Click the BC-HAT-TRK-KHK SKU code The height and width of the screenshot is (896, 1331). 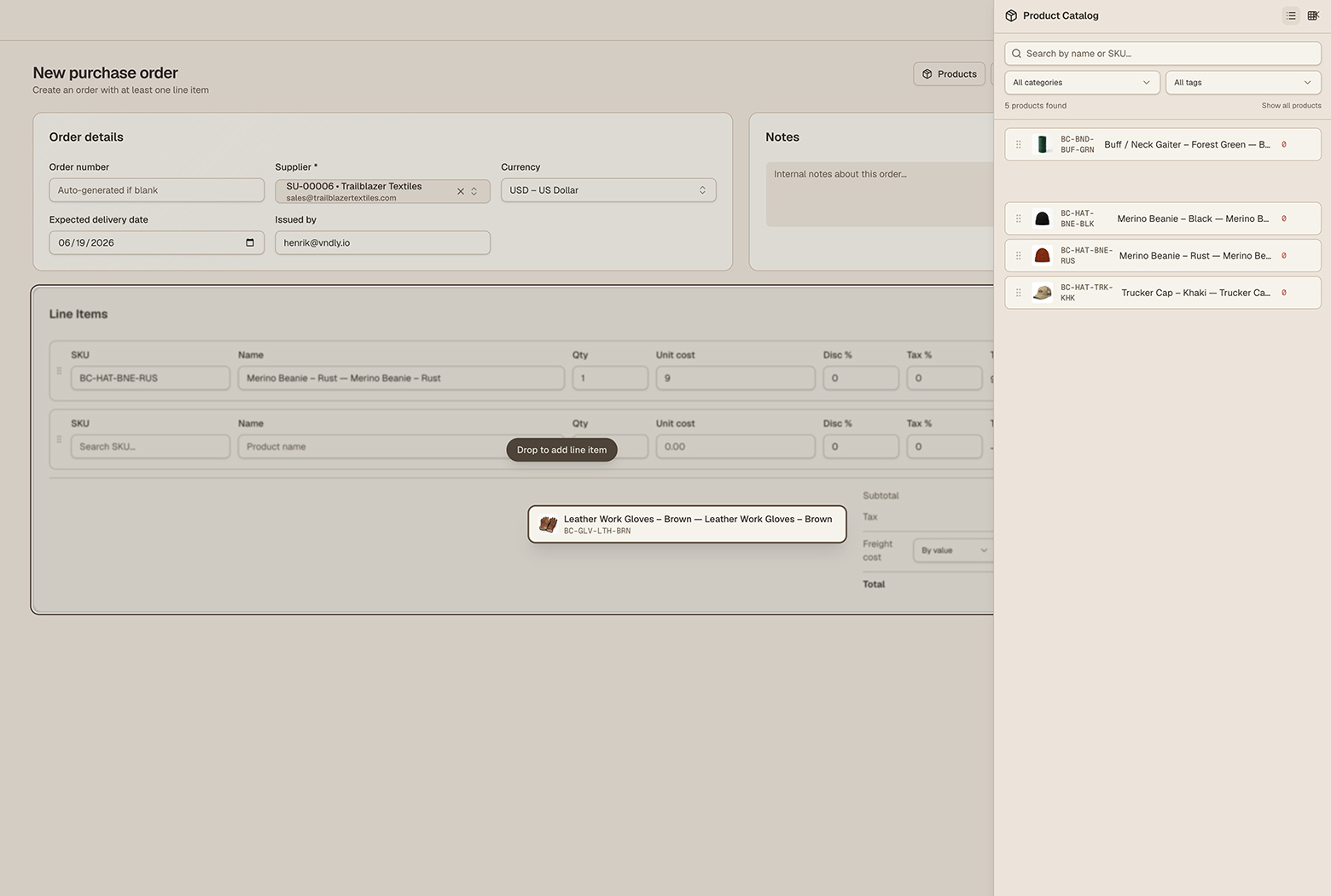pyautogui.click(x=1086, y=293)
